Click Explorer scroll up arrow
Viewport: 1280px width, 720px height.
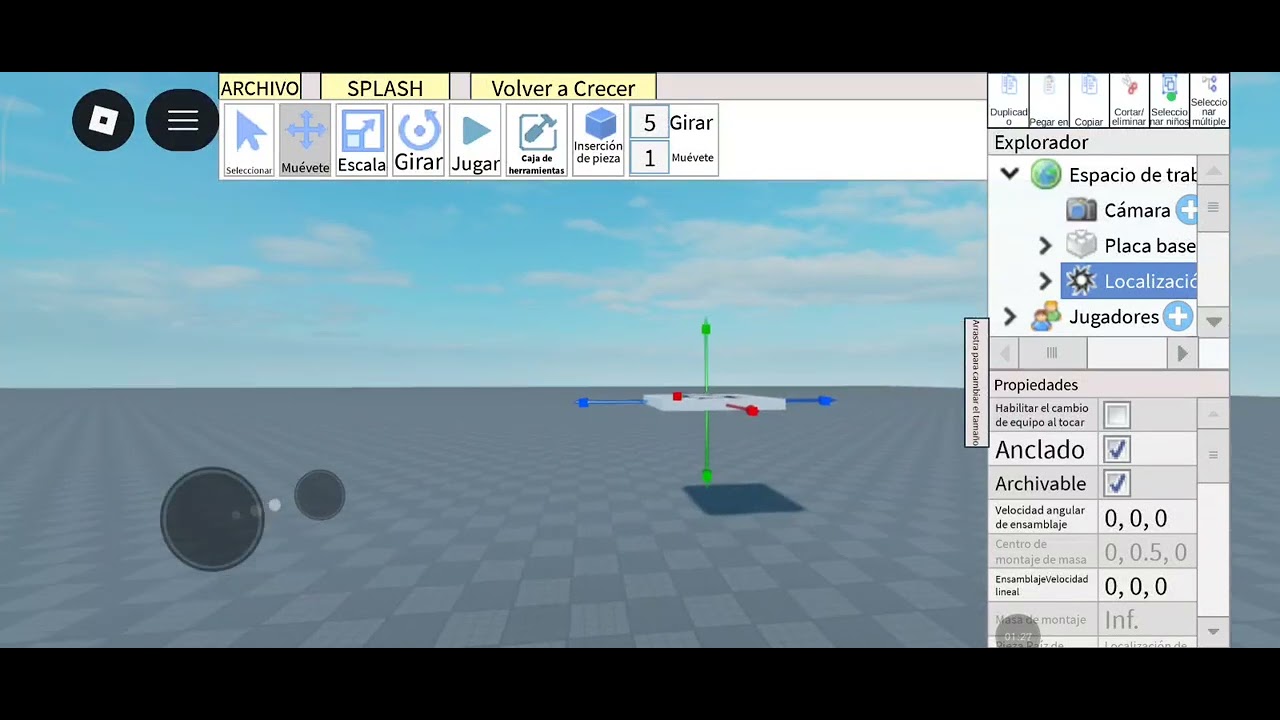(x=1213, y=171)
